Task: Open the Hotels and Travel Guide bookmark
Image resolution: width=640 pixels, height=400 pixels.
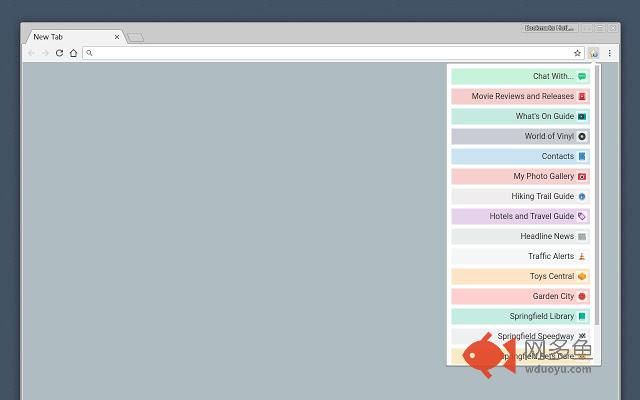Action: [520, 216]
